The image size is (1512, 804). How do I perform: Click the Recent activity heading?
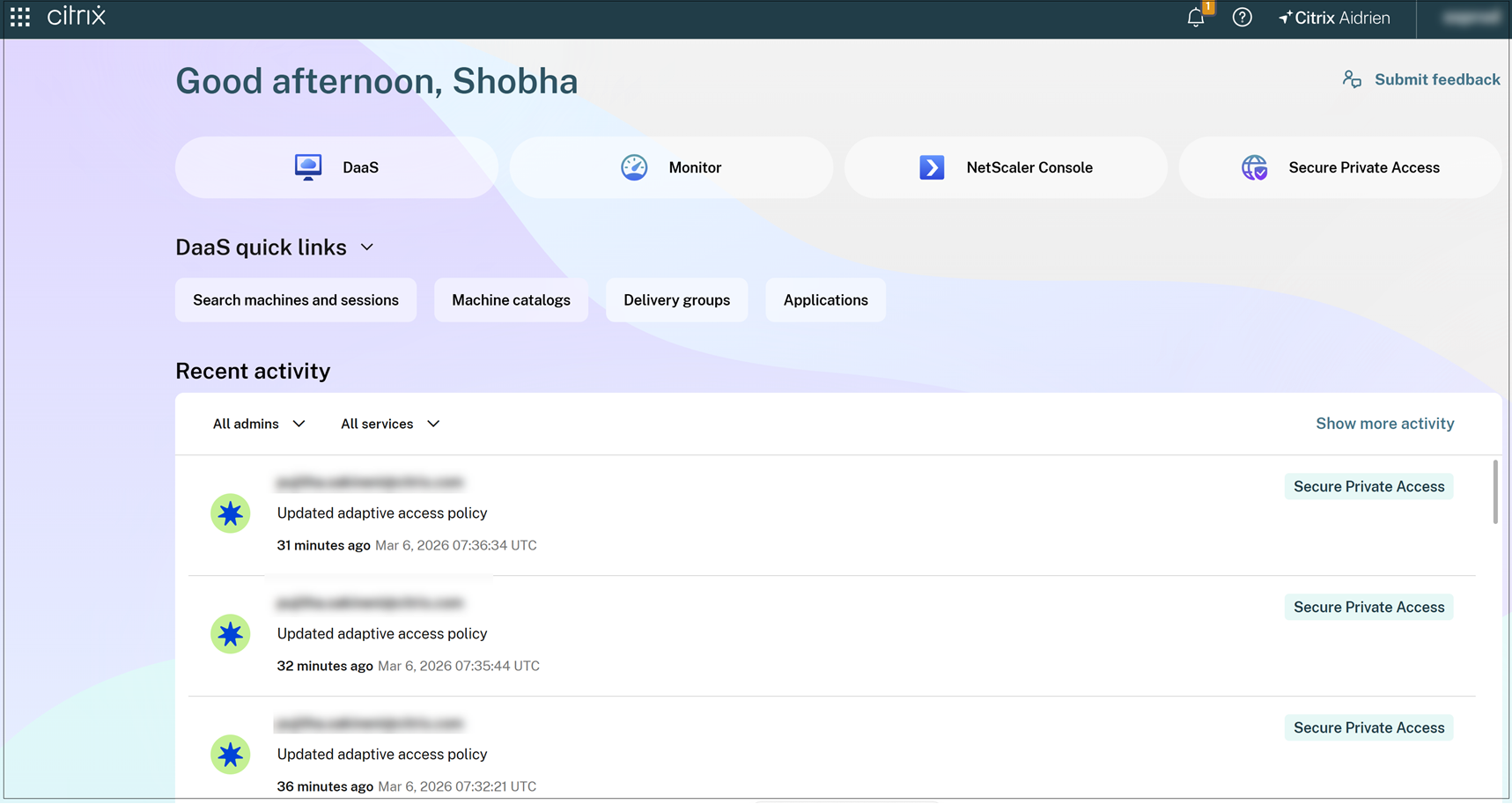253,371
